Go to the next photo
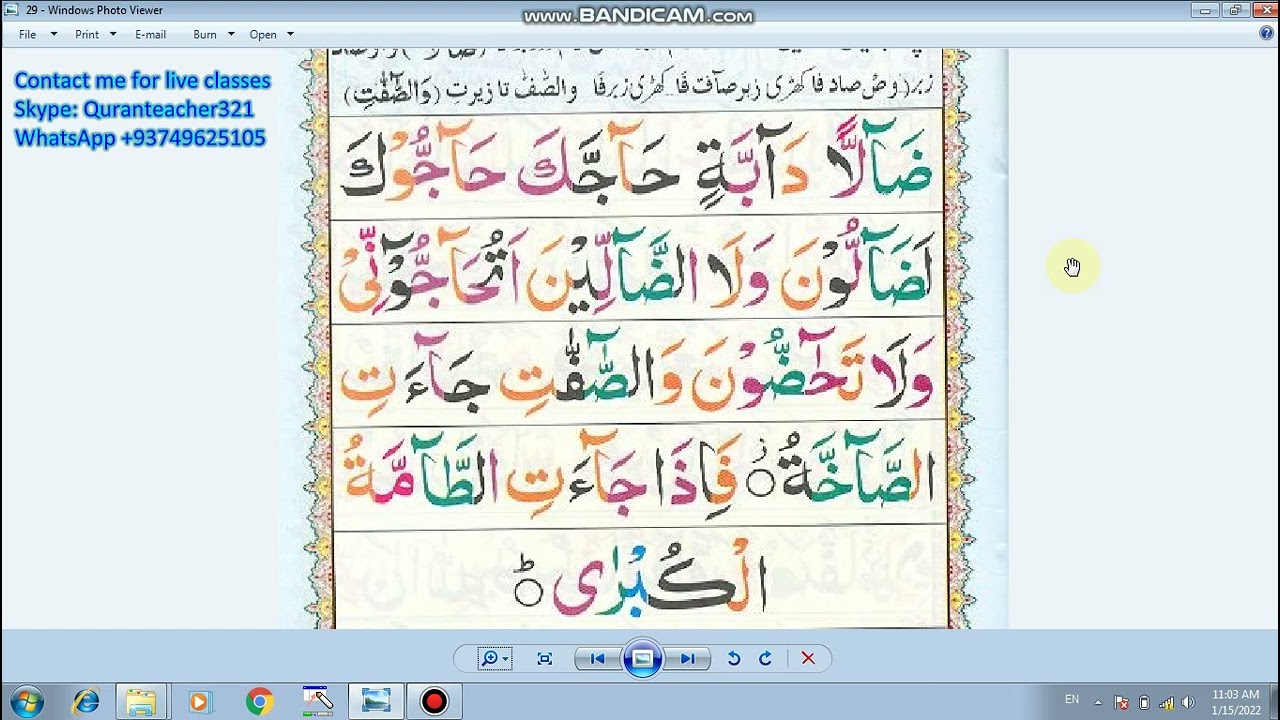1280x720 pixels. pyautogui.click(x=687, y=658)
